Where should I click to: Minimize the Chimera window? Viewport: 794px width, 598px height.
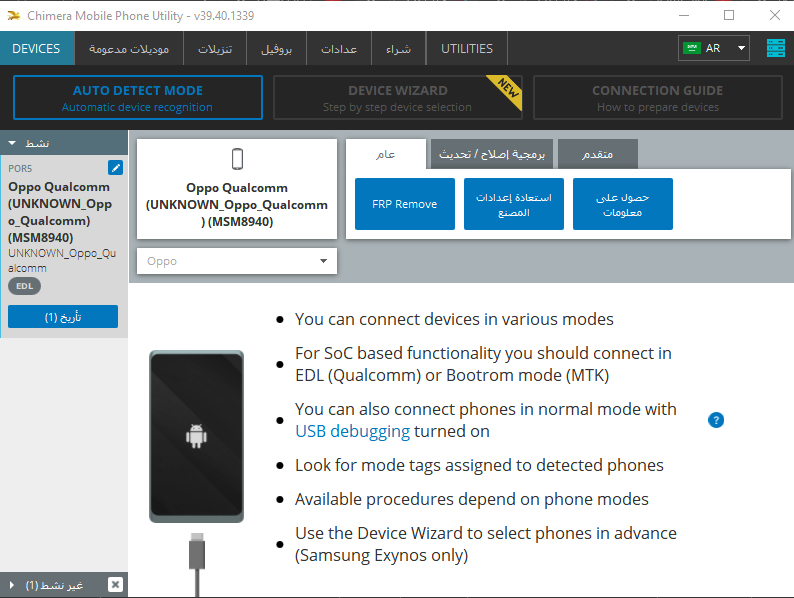tap(684, 16)
